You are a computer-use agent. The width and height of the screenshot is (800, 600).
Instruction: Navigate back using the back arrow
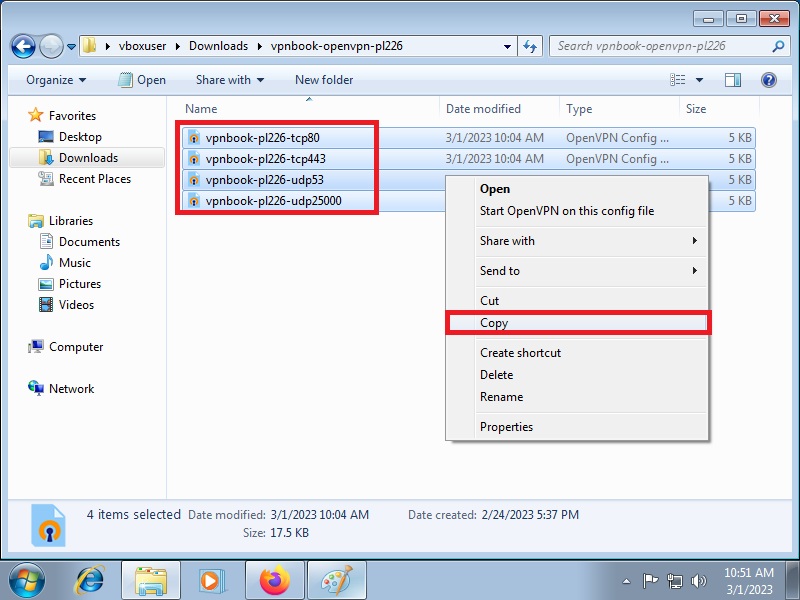(22, 46)
